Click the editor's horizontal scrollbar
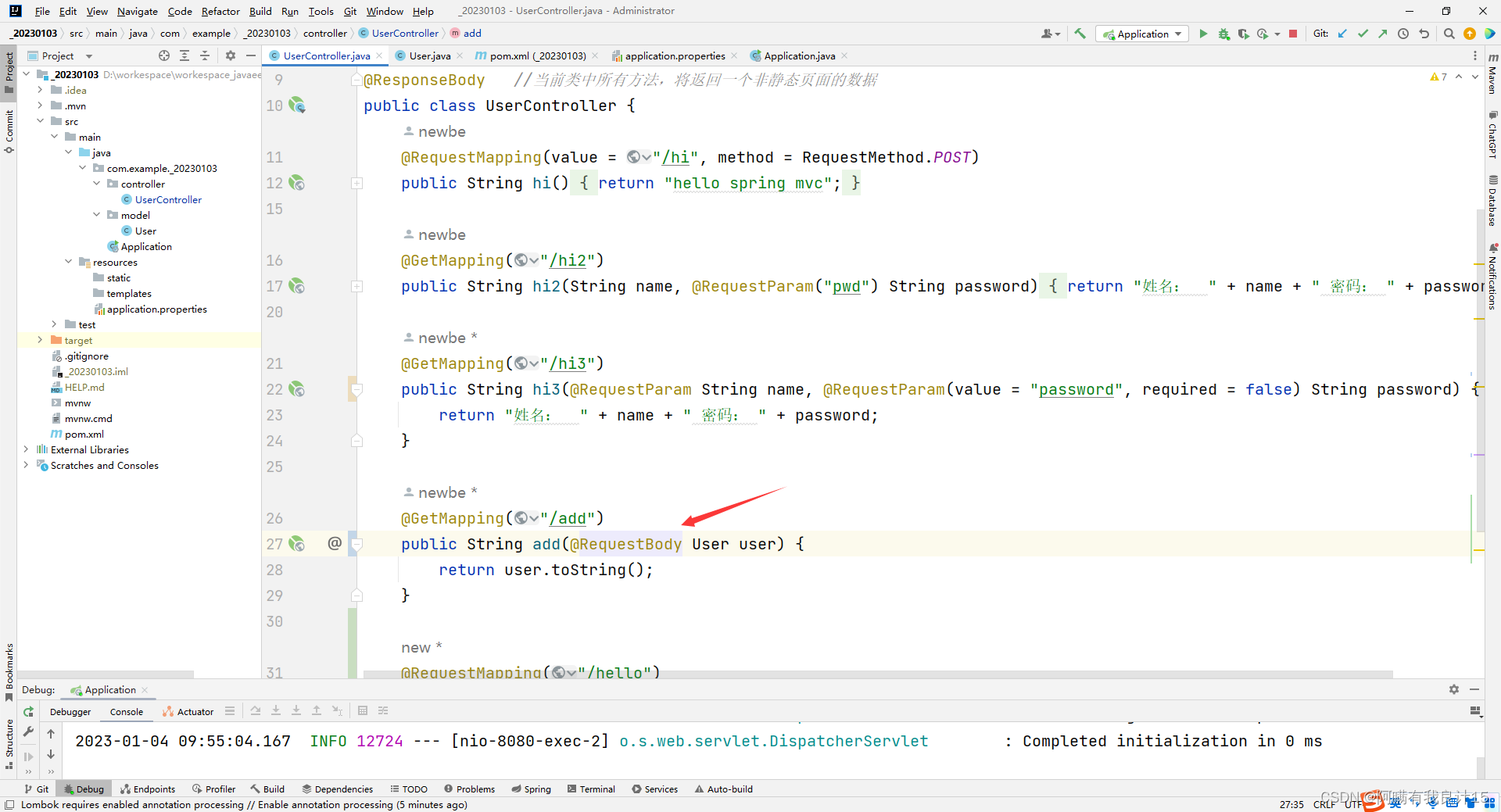 [x=876, y=674]
